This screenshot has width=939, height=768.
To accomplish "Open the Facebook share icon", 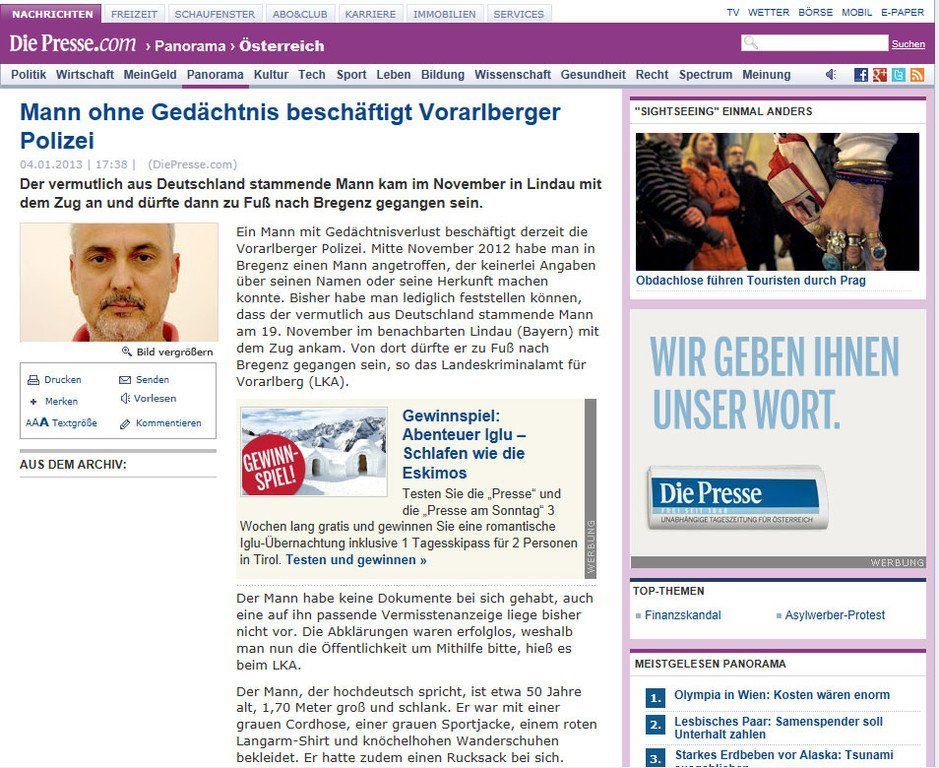I will (861, 75).
